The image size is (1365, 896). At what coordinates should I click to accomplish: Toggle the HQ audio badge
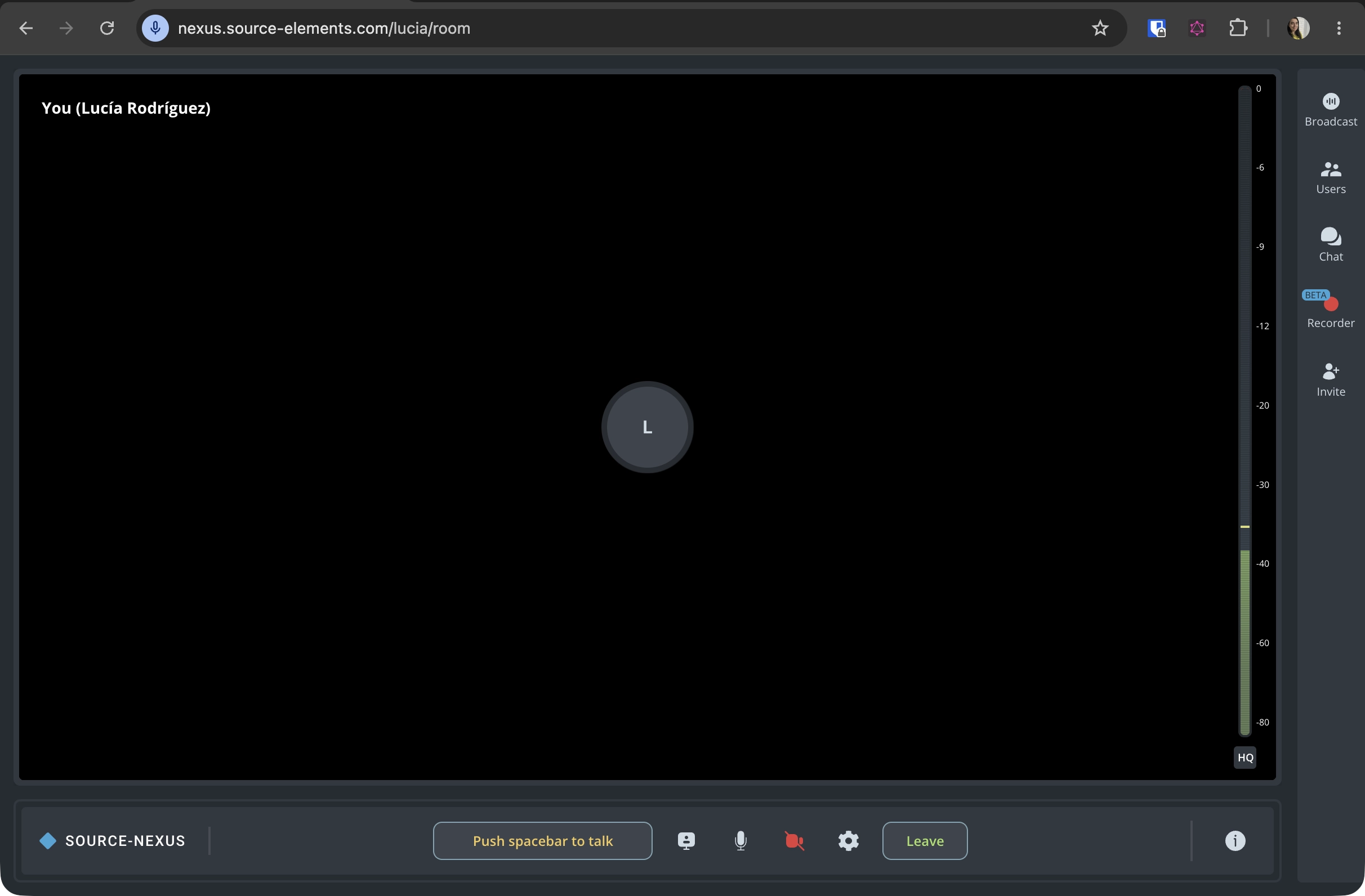(x=1244, y=758)
